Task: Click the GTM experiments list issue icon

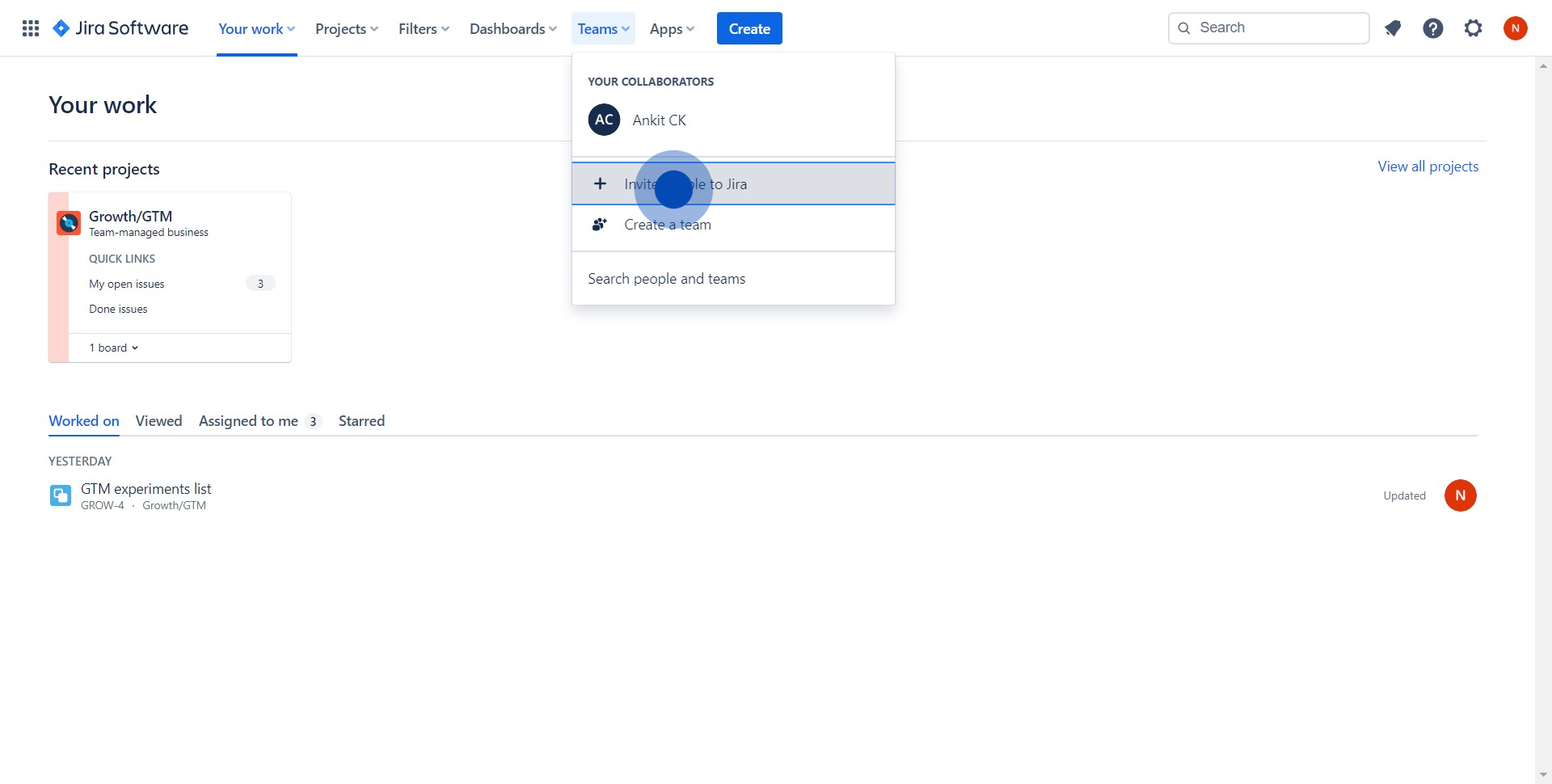Action: tap(61, 495)
